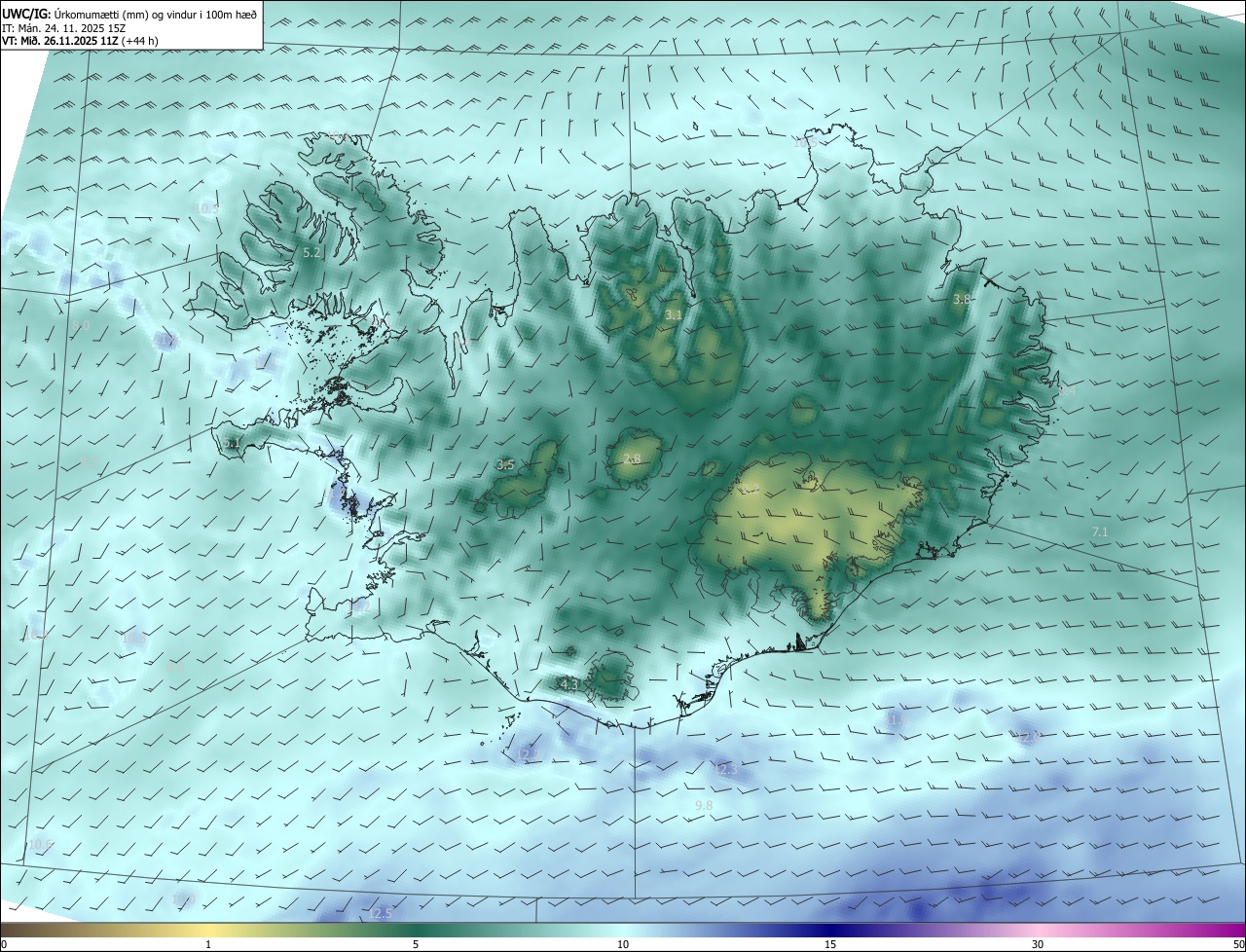Screen dimensions: 1246x952
Task: Click the 9.8 value south of Iceland
Action: (705, 806)
